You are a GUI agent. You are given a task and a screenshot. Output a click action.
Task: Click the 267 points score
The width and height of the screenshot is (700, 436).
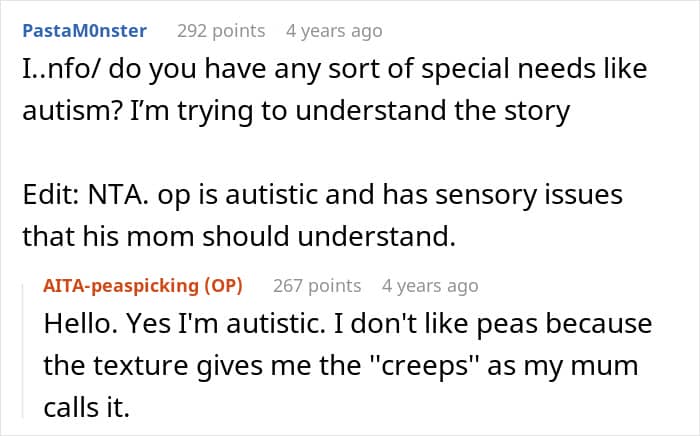coord(317,286)
